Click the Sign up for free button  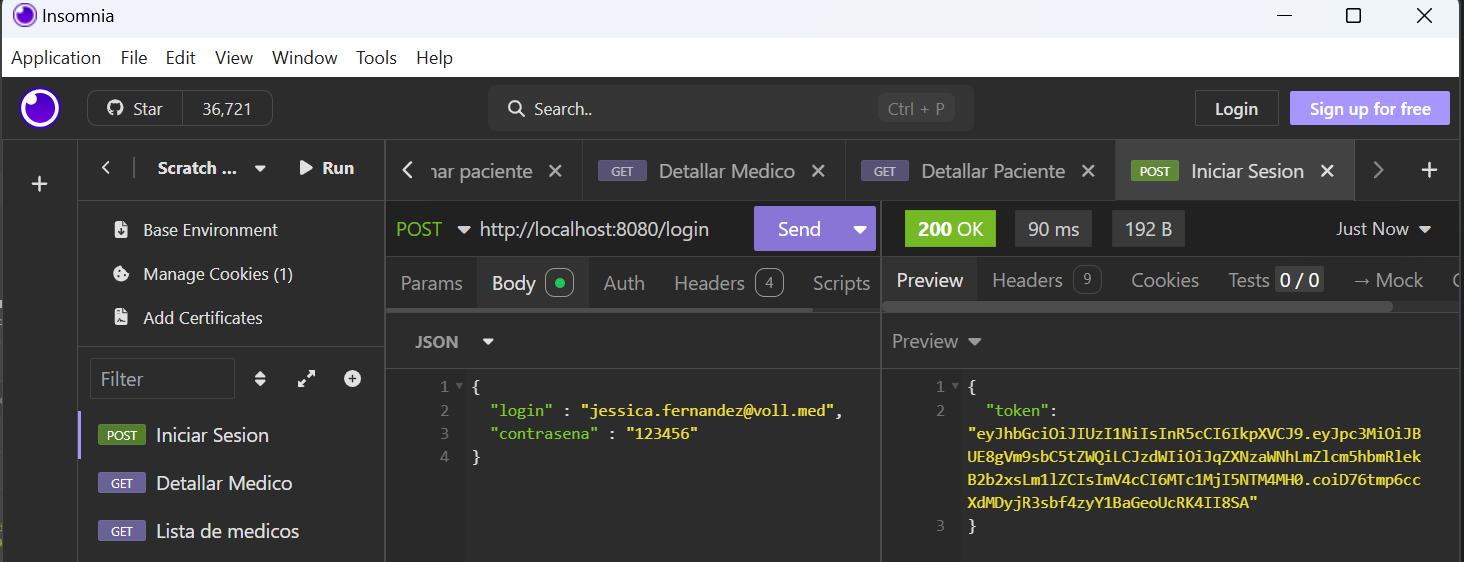tap(1370, 109)
